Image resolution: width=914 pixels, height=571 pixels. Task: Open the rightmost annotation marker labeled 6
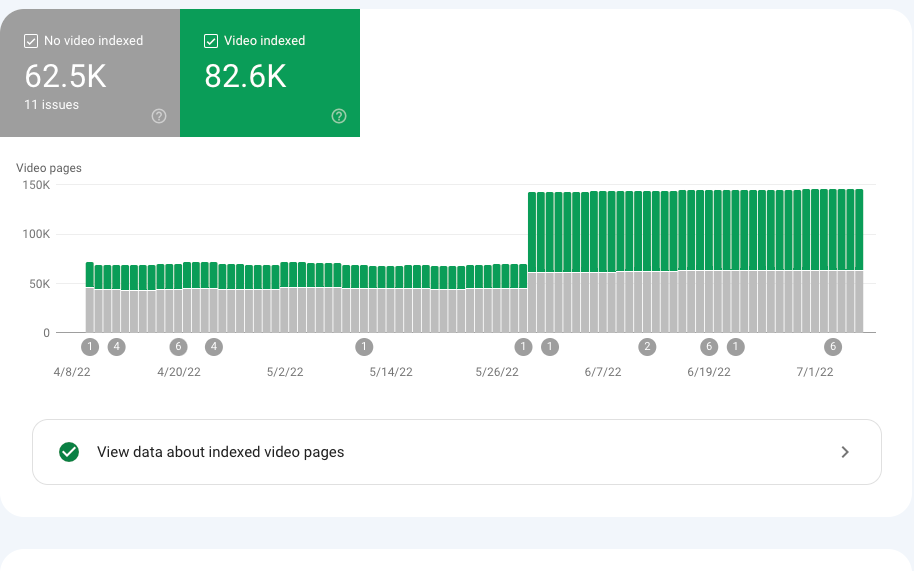point(833,347)
